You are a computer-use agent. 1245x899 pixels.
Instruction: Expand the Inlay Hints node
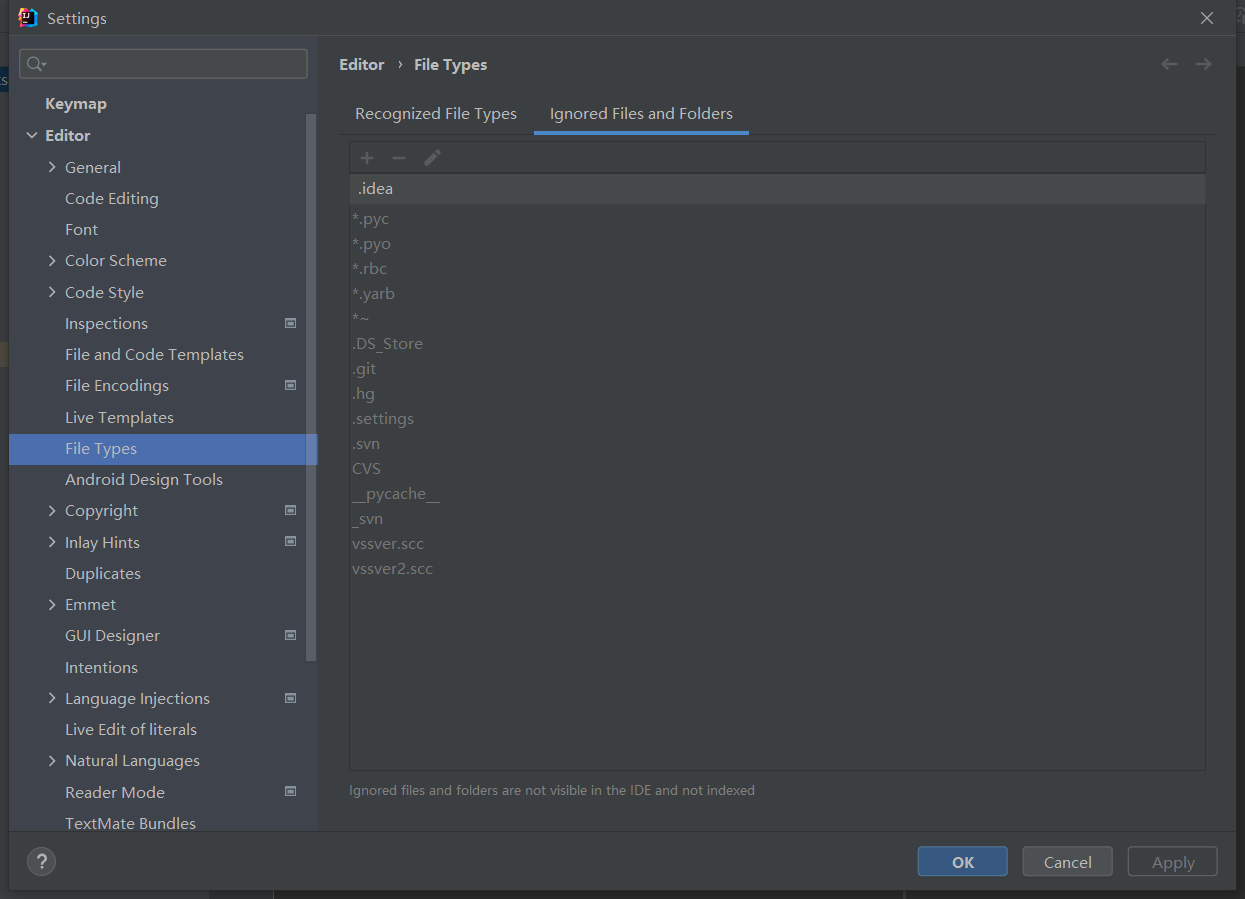pos(52,542)
